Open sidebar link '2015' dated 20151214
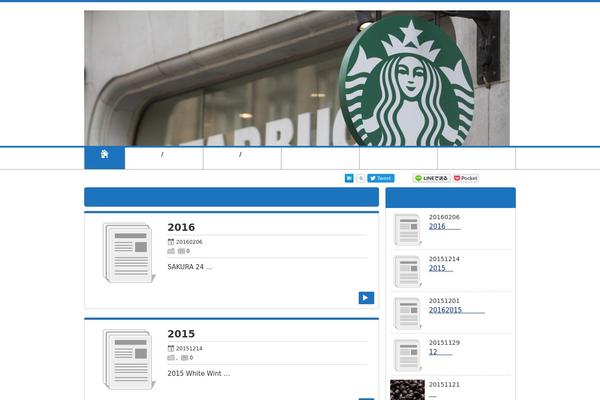Viewport: 600px width, 400px height. pos(441,268)
